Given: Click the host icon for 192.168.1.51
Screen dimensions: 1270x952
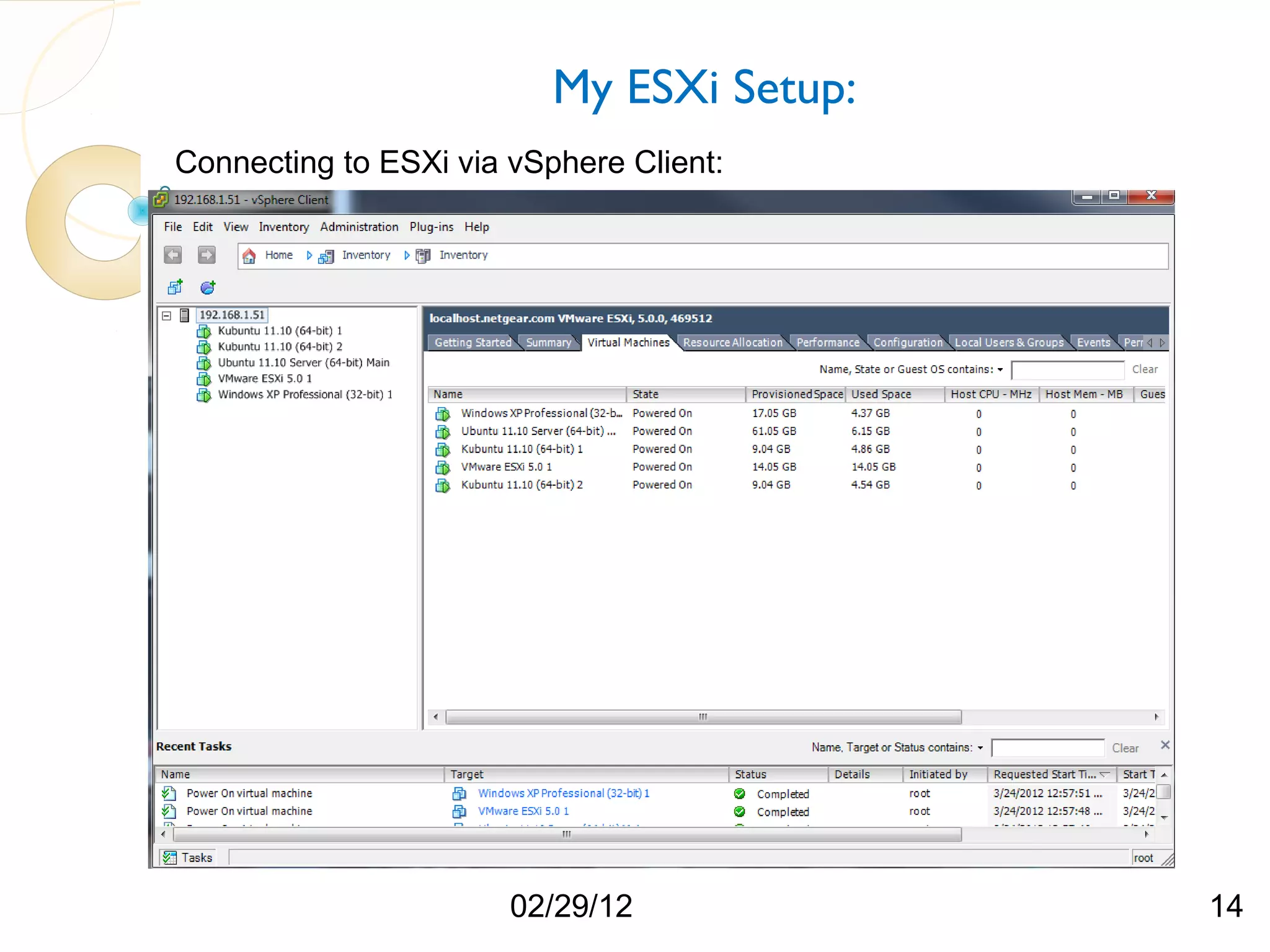Looking at the screenshot, I should [x=184, y=315].
